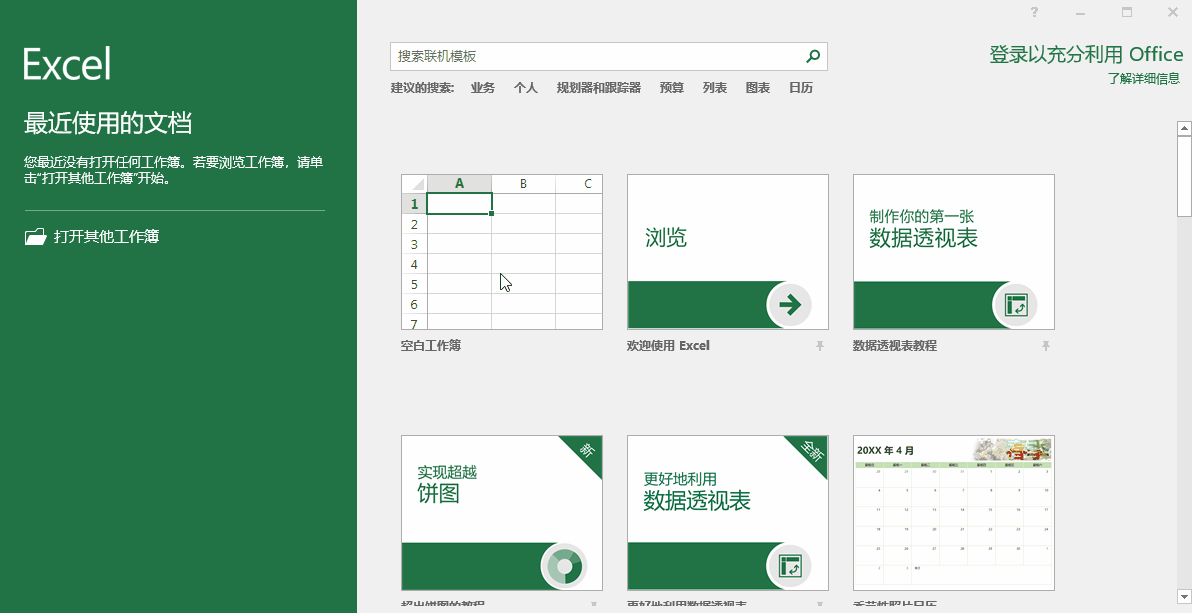Screen dimensions: 1192x613
Task: Open the 实现超越饼图 template thumbnail
Action: coord(502,513)
